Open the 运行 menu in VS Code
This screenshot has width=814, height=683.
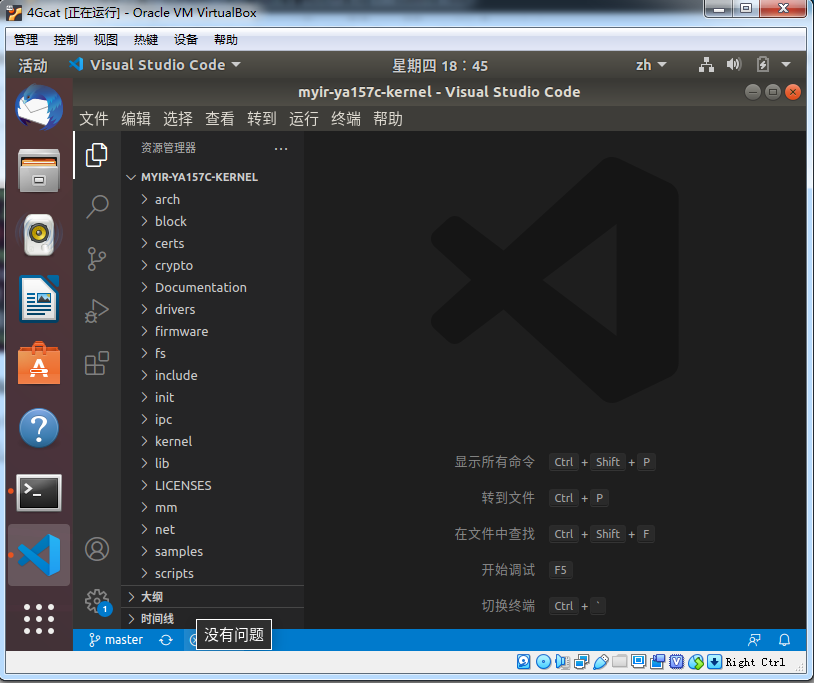coord(304,119)
